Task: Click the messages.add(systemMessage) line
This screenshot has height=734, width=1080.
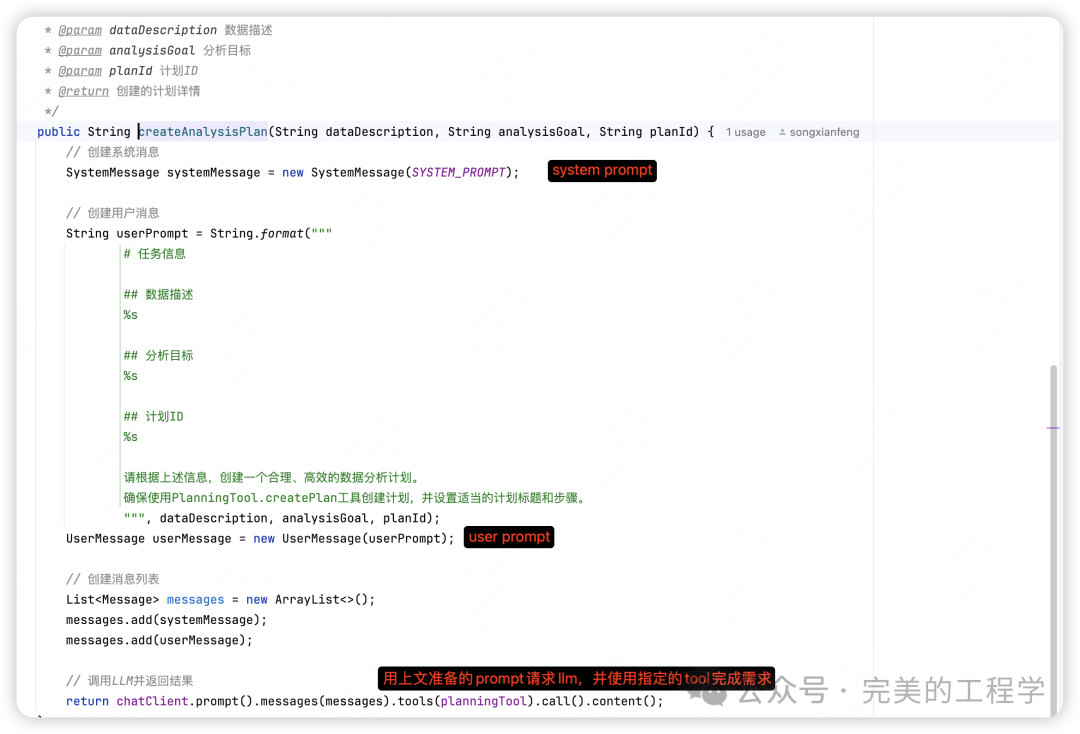Action: 167,620
